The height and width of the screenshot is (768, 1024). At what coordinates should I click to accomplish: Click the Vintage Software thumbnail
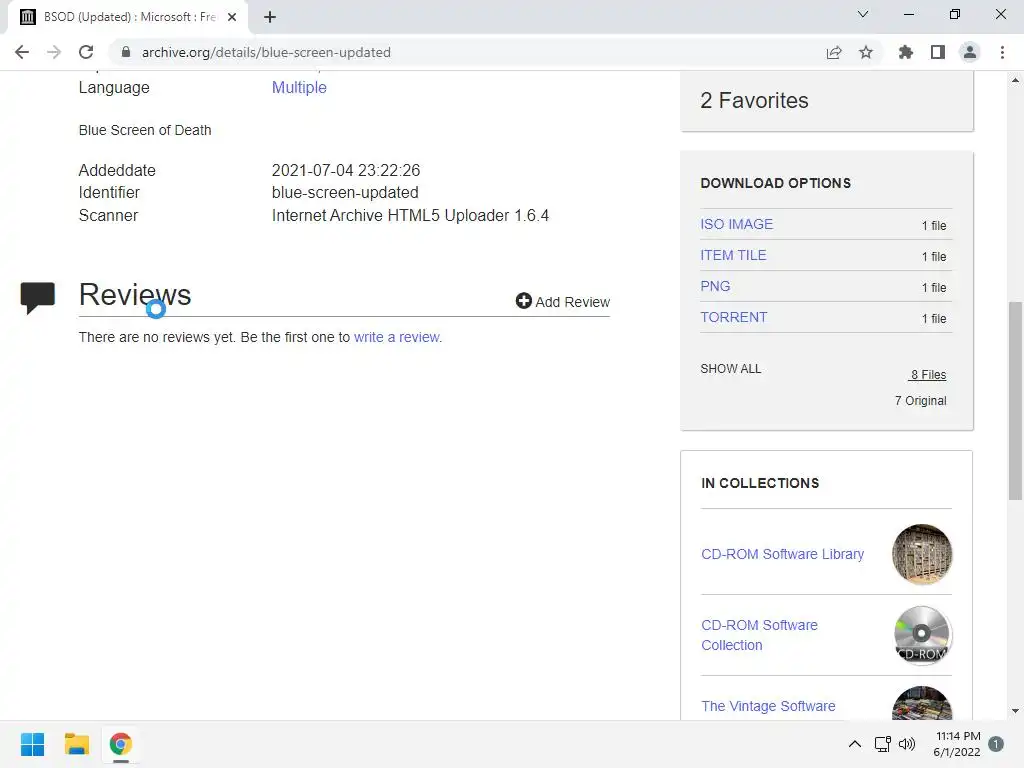click(921, 703)
